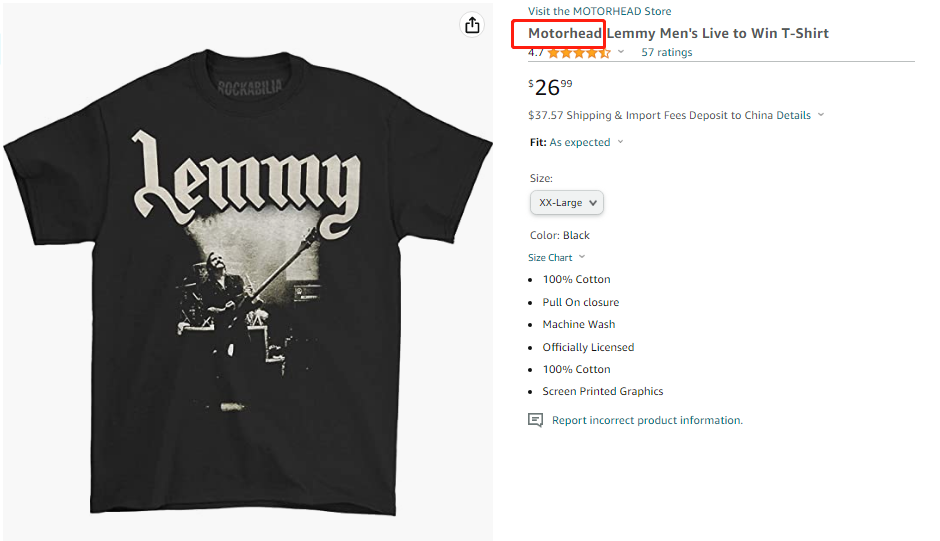Viewport: 940px width, 541px height.
Task: Click Report incorrect product information link
Action: [647, 421]
